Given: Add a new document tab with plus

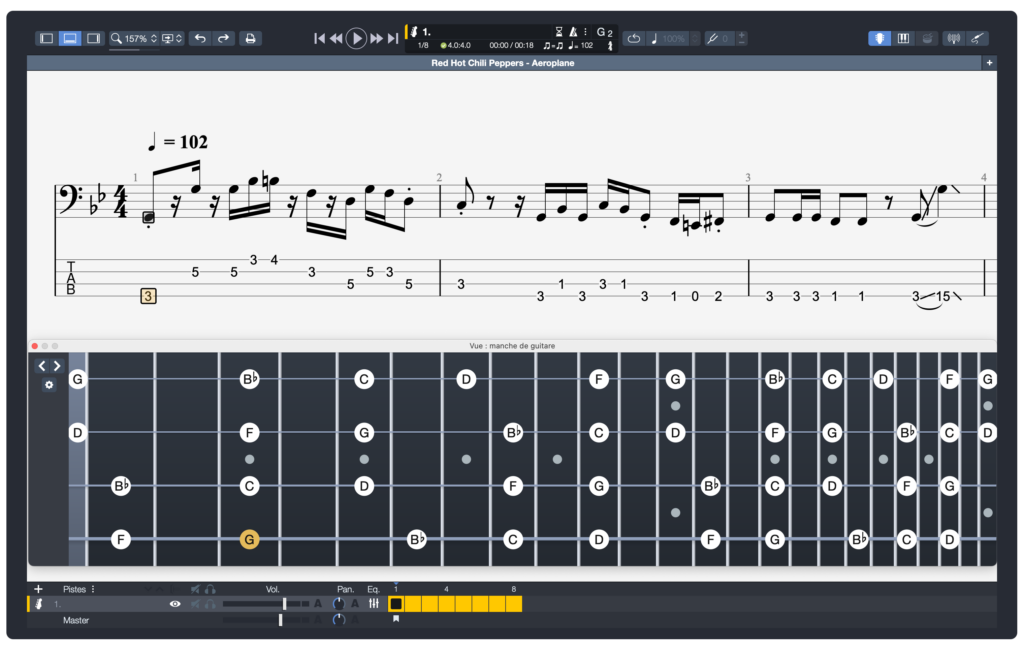Looking at the screenshot, I should [x=989, y=63].
